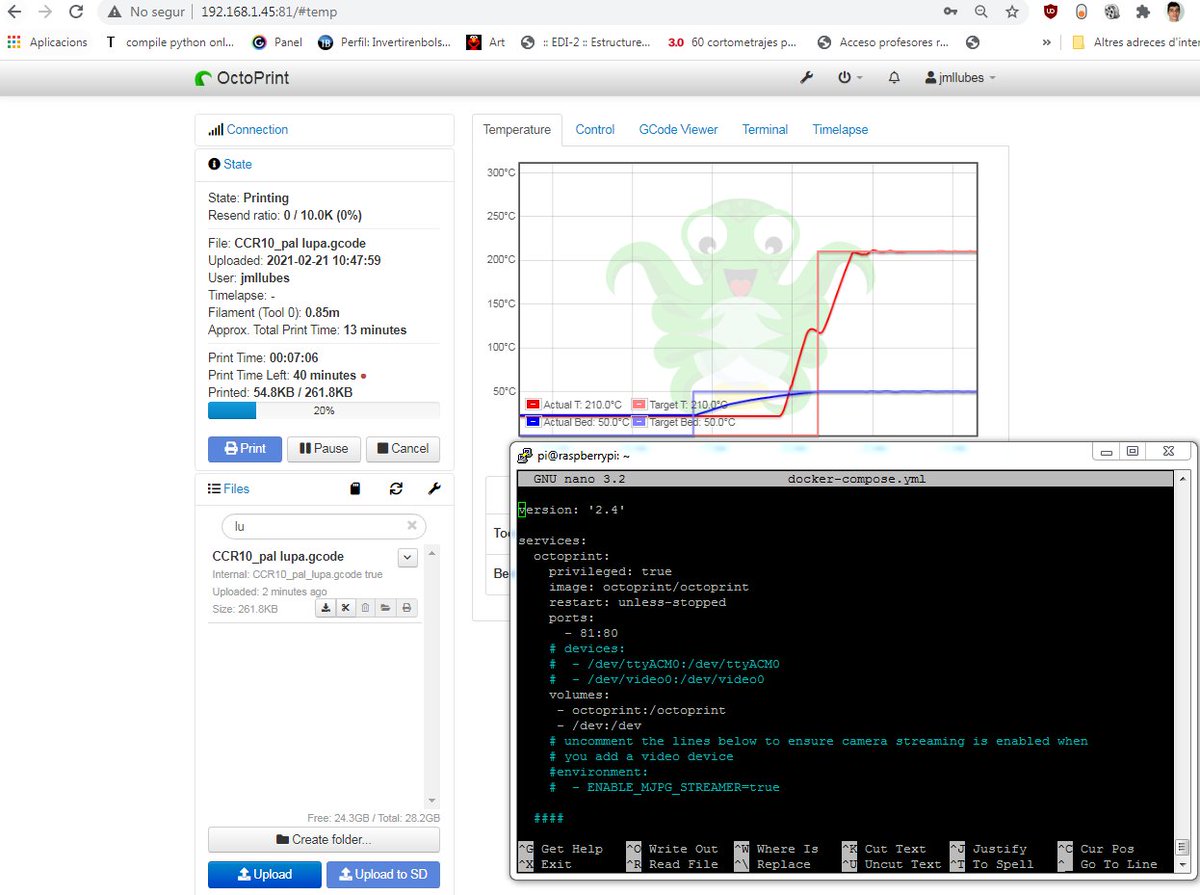This screenshot has height=895, width=1200.
Task: Clear the file search field
Action: click(412, 525)
